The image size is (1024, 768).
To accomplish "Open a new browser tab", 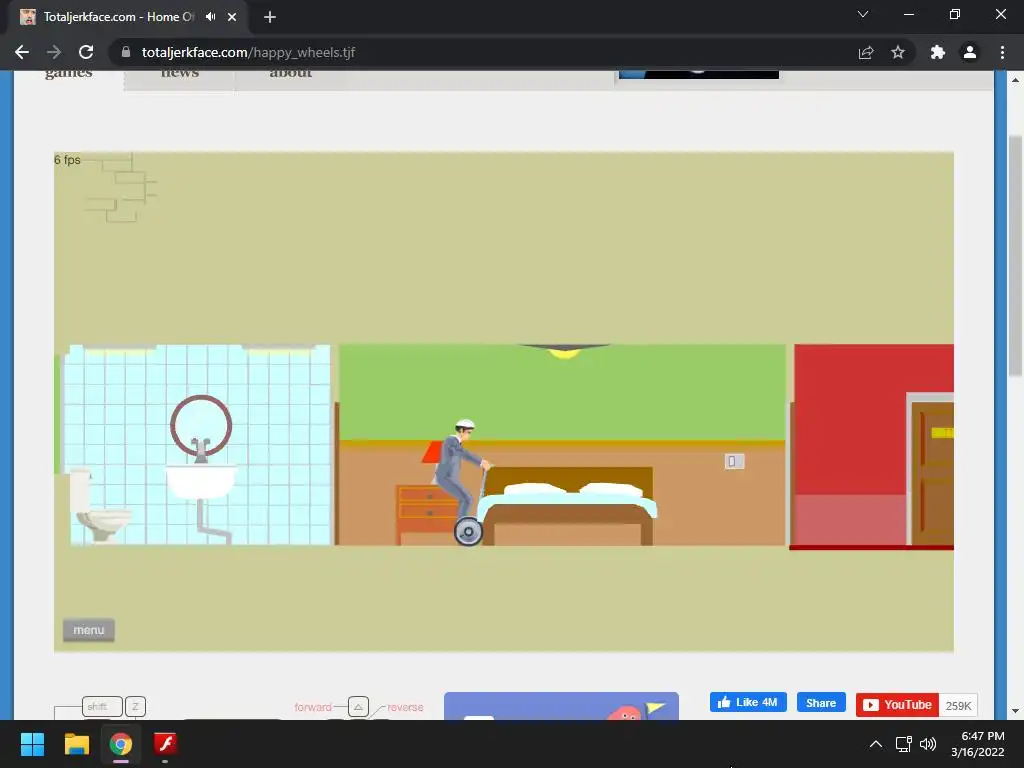I will [270, 17].
